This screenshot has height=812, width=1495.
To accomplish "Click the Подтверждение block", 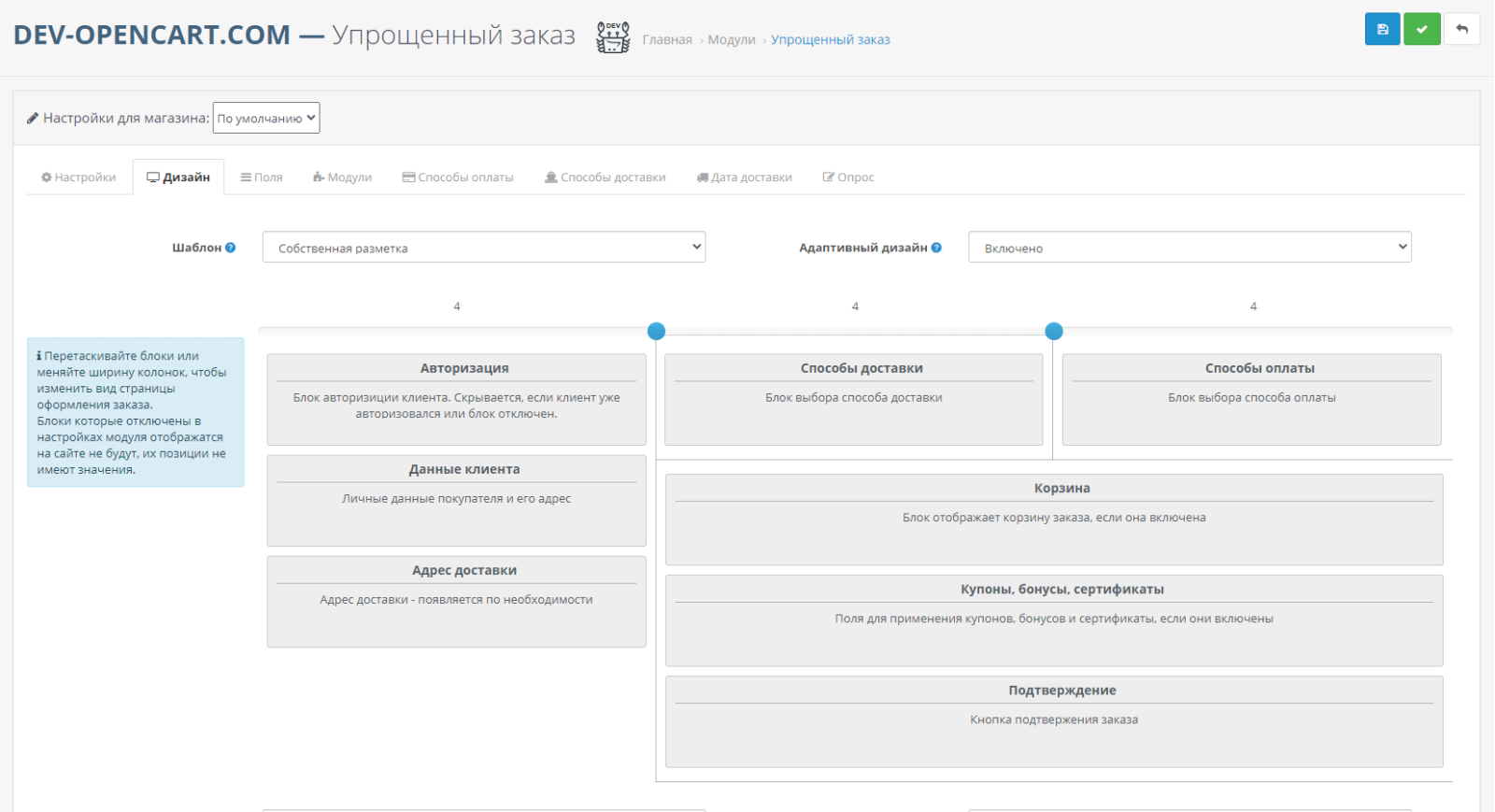I will (x=1054, y=721).
